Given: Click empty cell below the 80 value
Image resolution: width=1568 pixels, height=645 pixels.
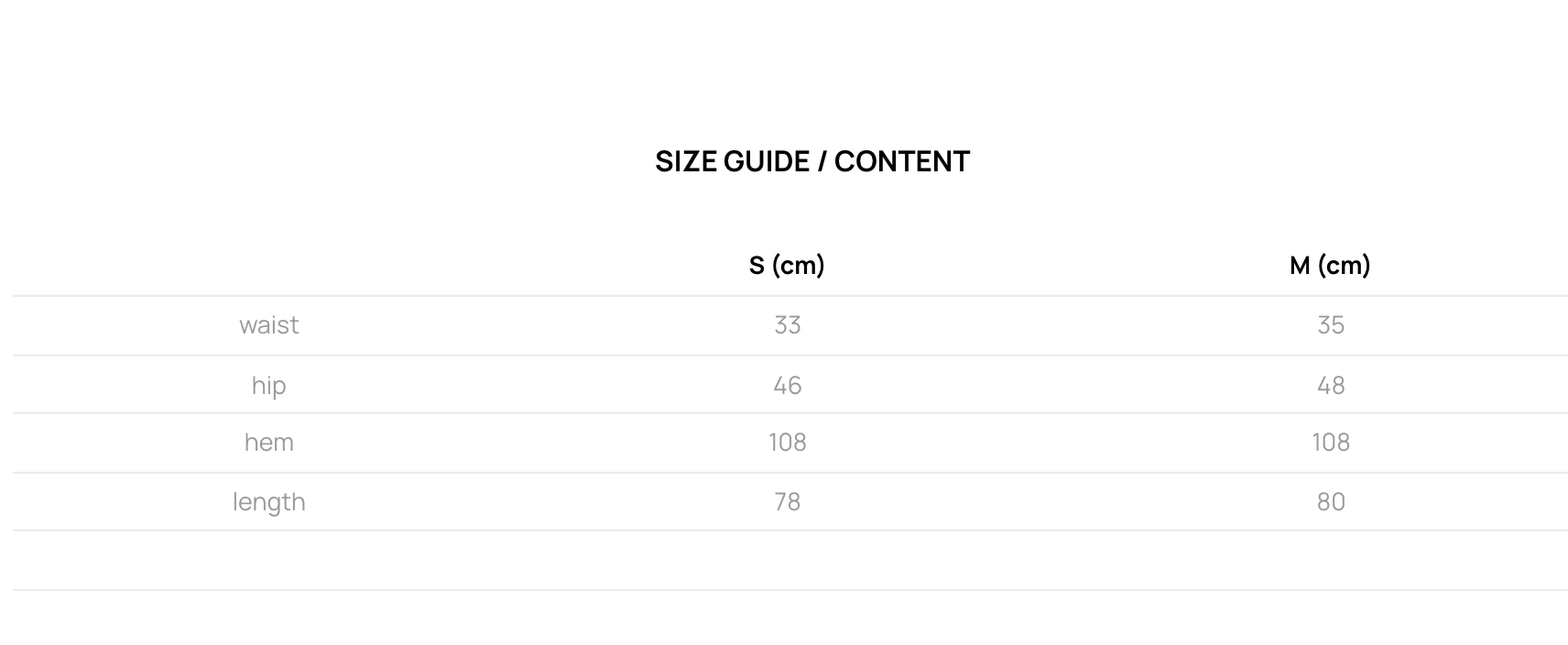Looking at the screenshot, I should click(x=1330, y=560).
